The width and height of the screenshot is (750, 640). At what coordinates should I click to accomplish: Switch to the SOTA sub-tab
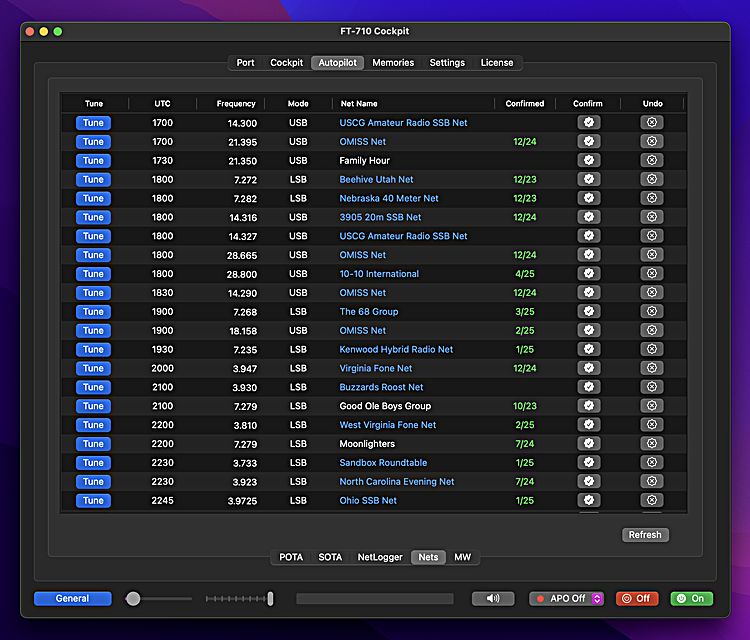(330, 557)
